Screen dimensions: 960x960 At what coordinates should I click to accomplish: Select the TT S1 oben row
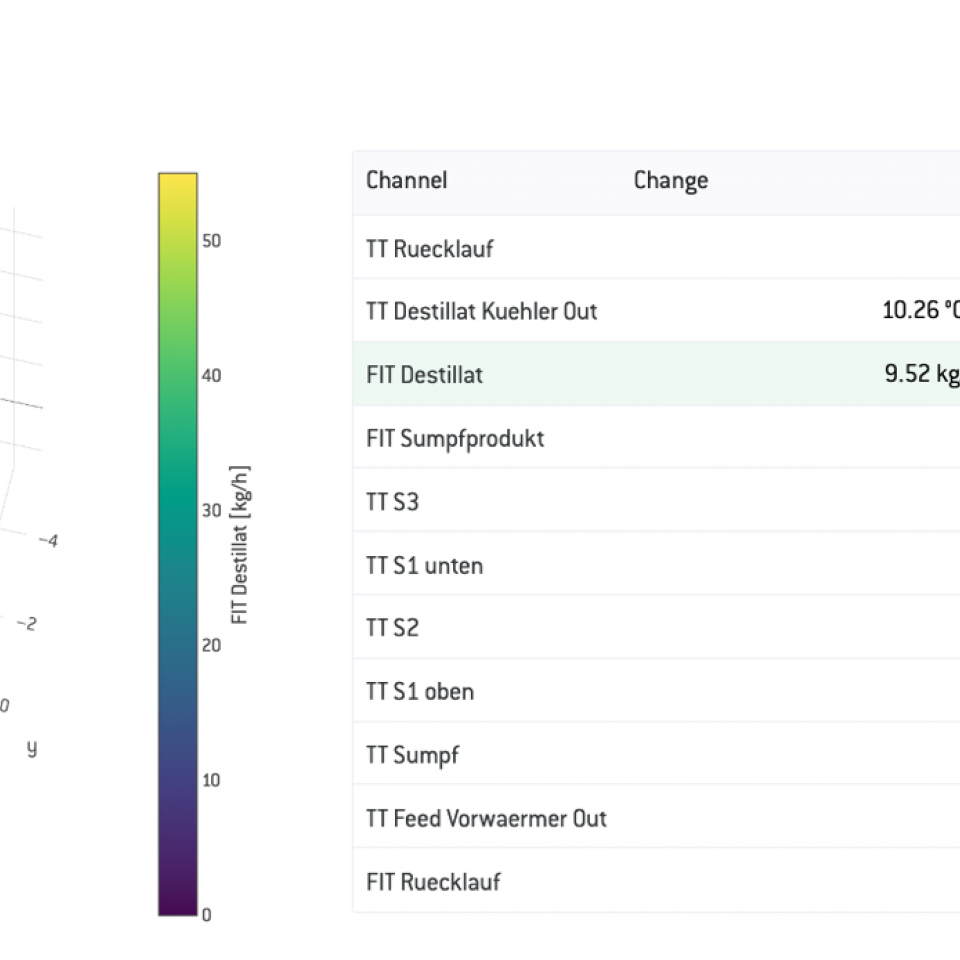coord(656,691)
